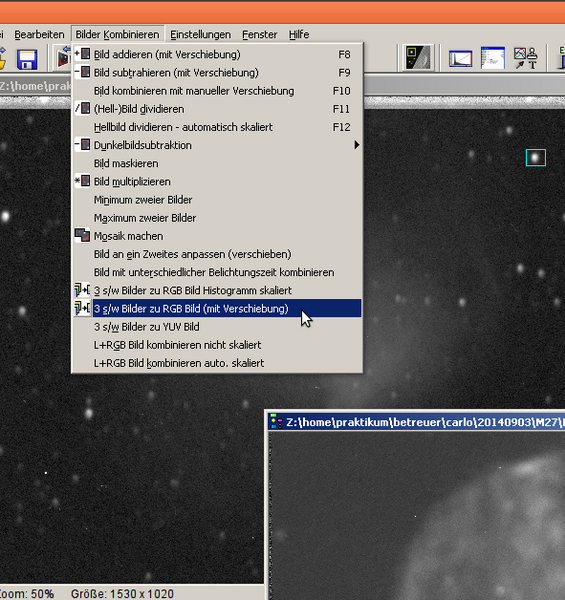The image size is (565, 600).
Task: Click the F12 shortcut label in the menu
Action: [x=342, y=127]
